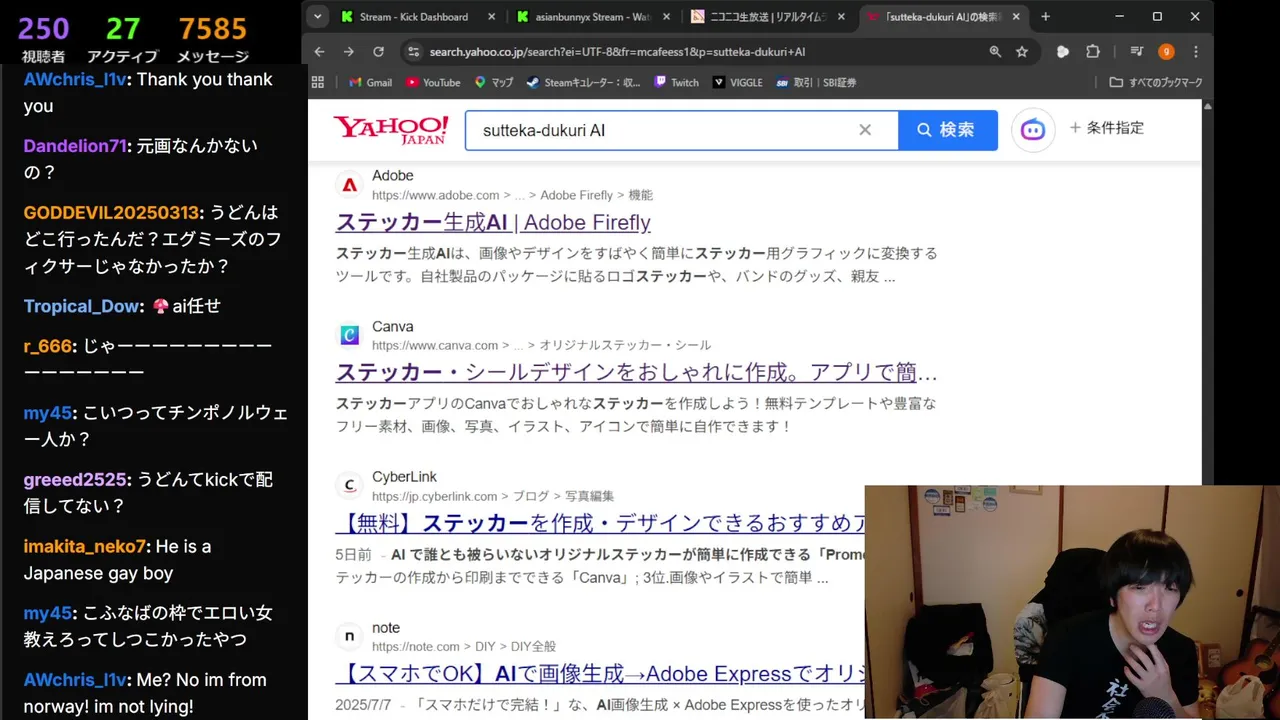Open the note 【スマホでOK】 result link

pyautogui.click(x=600, y=675)
